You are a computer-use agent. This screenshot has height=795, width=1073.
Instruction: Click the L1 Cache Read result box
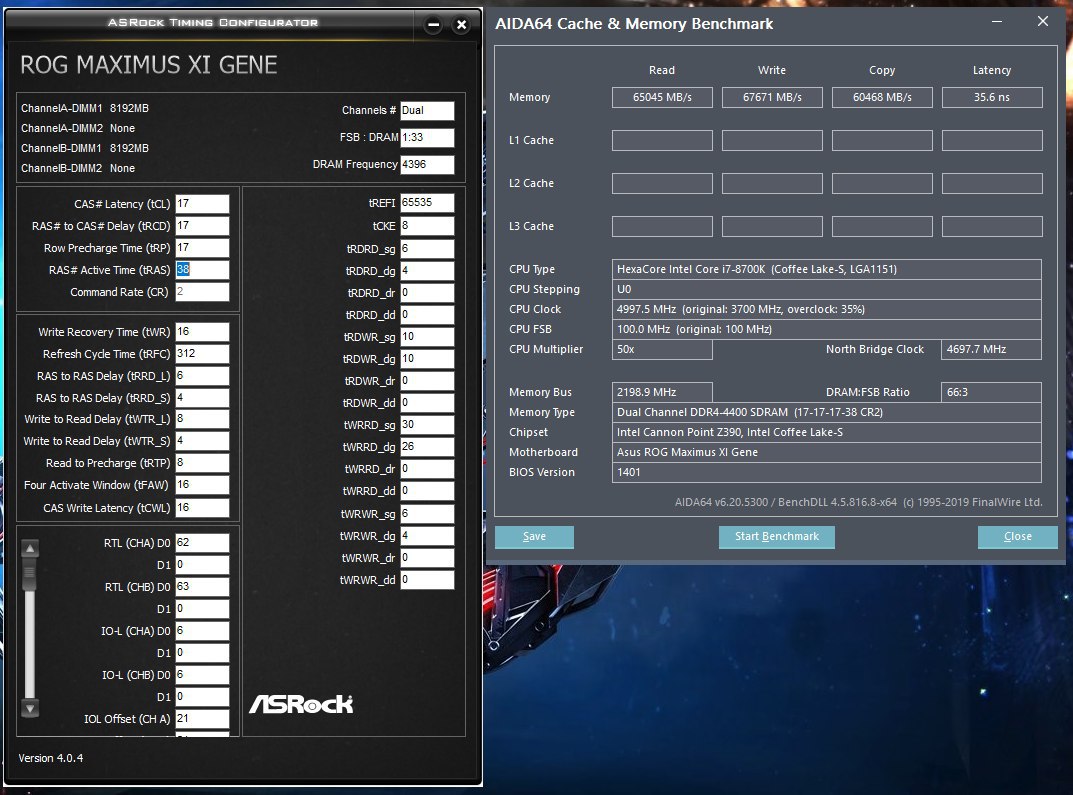pos(662,140)
